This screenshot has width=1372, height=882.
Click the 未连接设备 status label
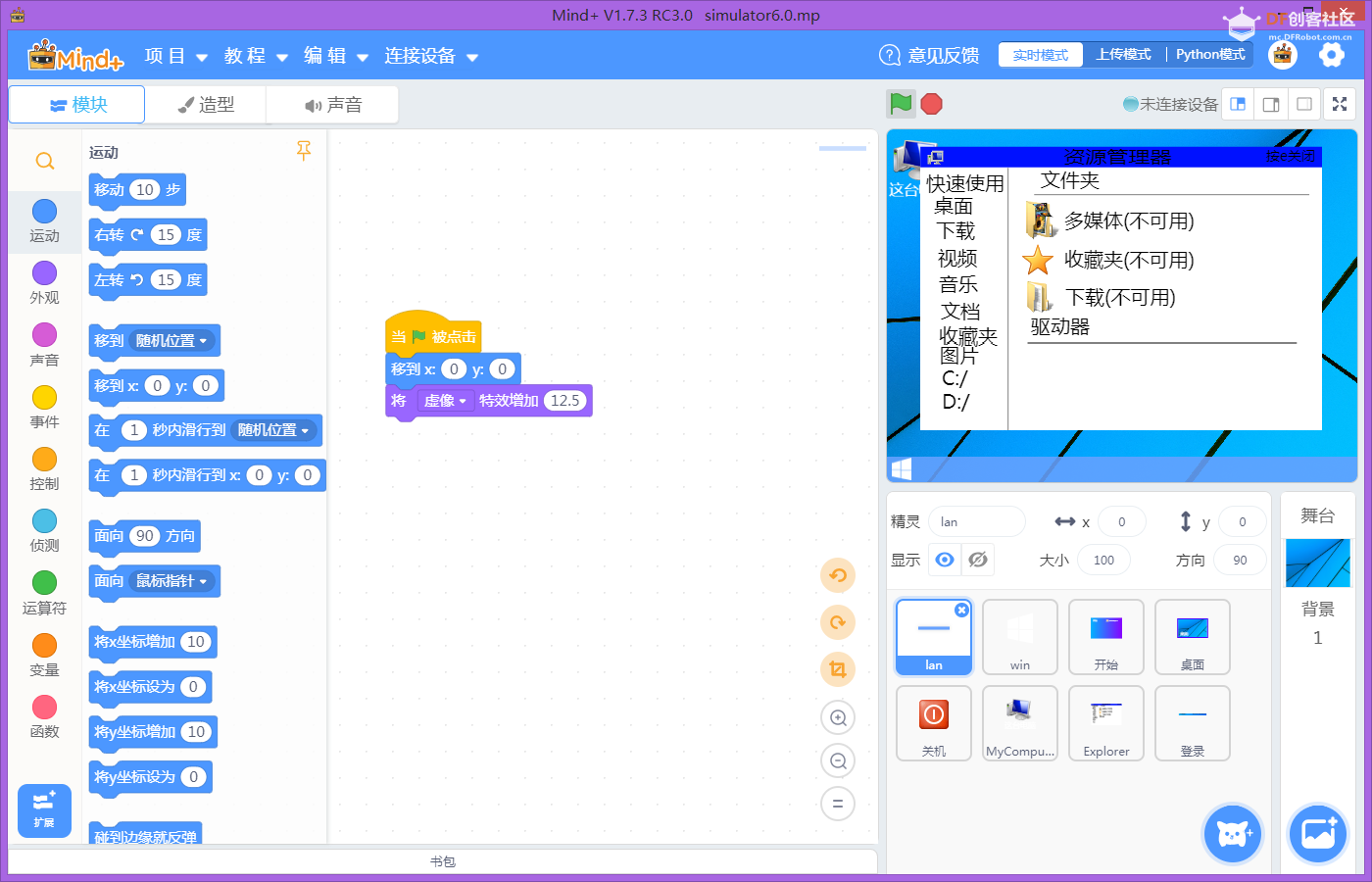tap(1170, 104)
